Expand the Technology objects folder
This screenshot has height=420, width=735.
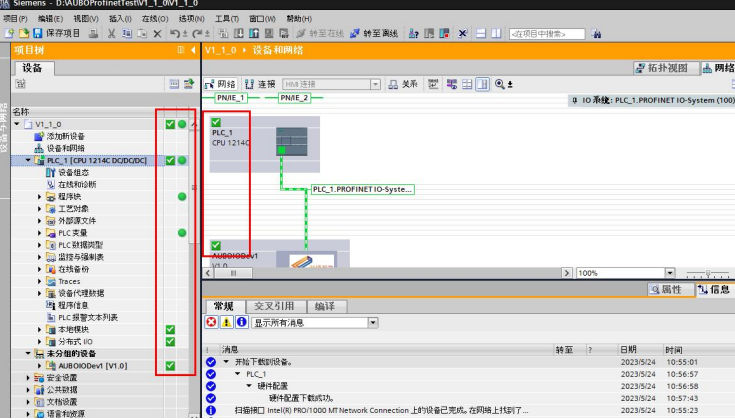pos(39,209)
